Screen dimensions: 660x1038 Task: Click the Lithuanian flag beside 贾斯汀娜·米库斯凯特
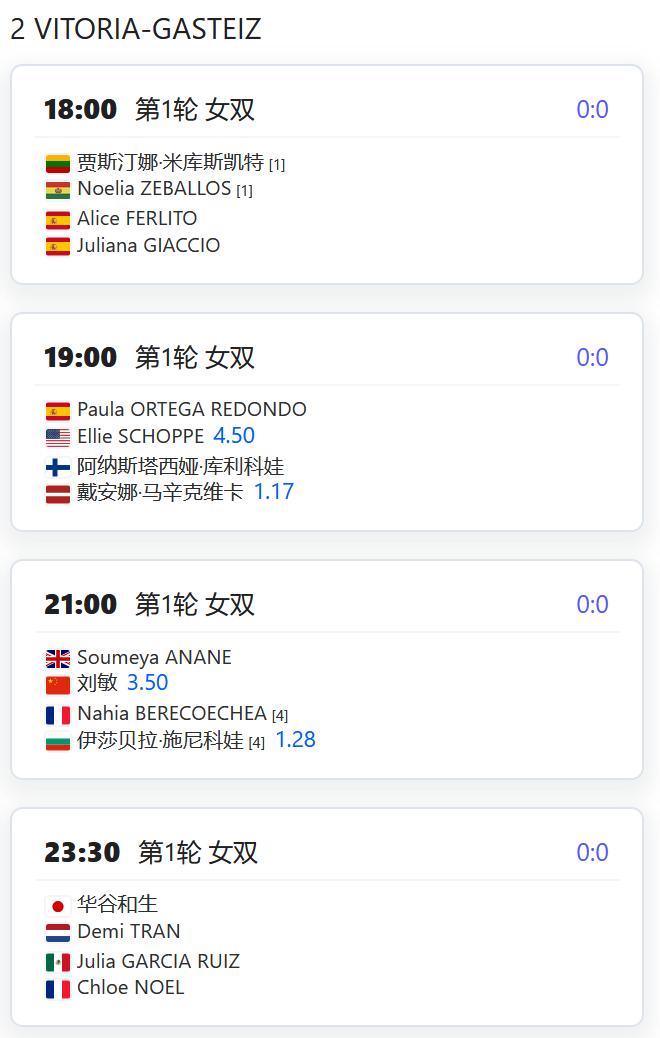click(58, 163)
